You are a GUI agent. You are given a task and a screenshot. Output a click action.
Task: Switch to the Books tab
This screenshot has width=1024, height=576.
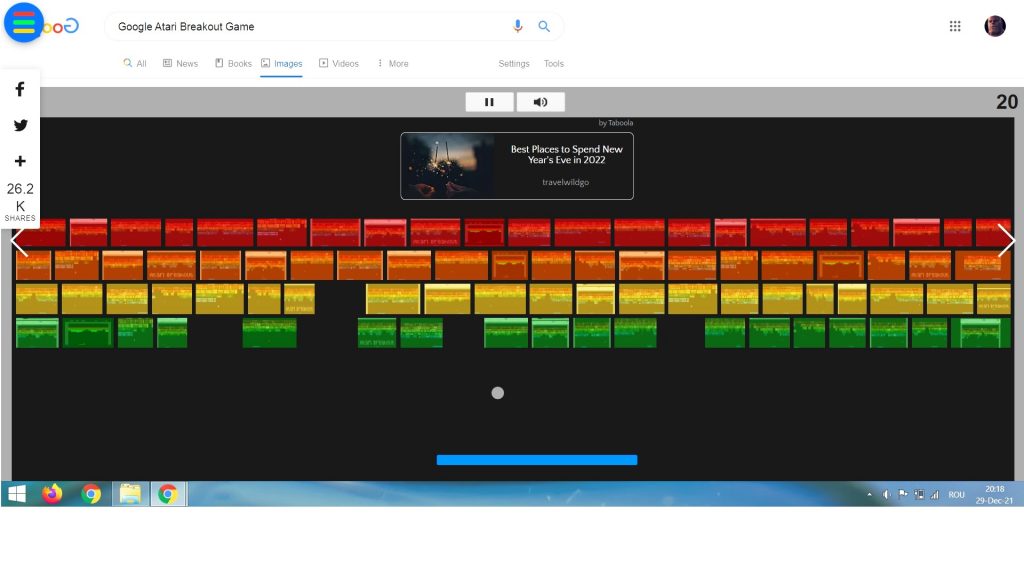233,63
